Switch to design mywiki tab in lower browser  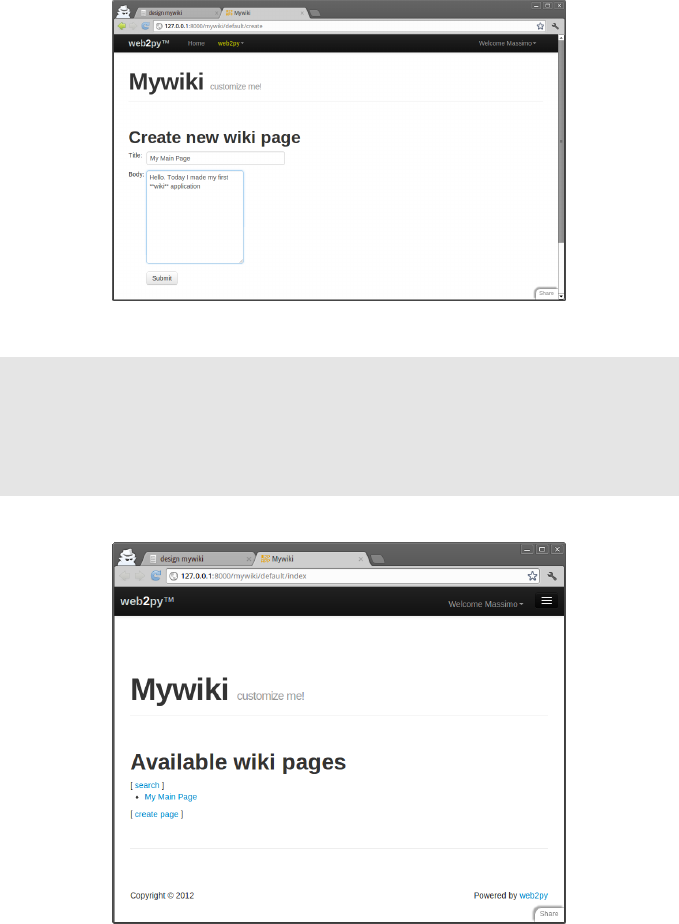[197, 559]
